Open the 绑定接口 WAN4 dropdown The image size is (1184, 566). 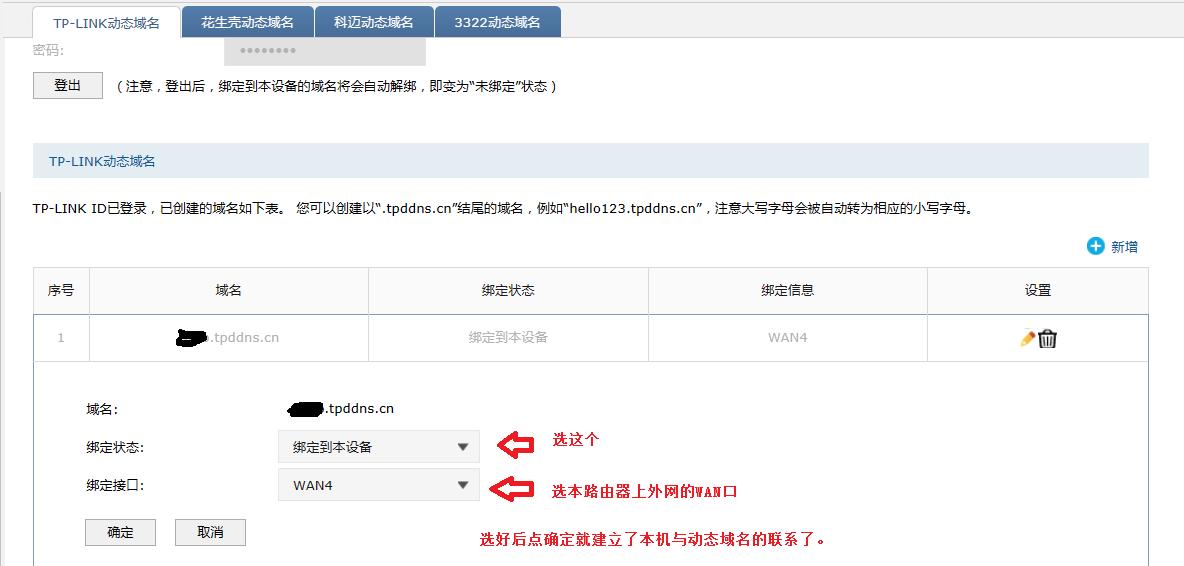pyautogui.click(x=378, y=485)
